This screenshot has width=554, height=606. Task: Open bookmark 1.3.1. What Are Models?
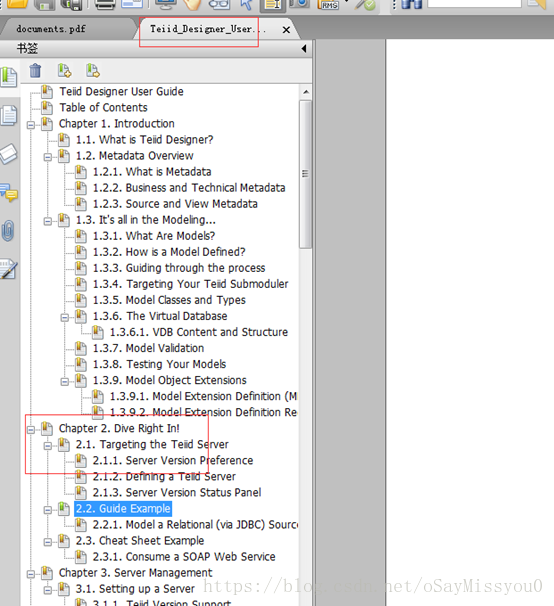(154, 236)
